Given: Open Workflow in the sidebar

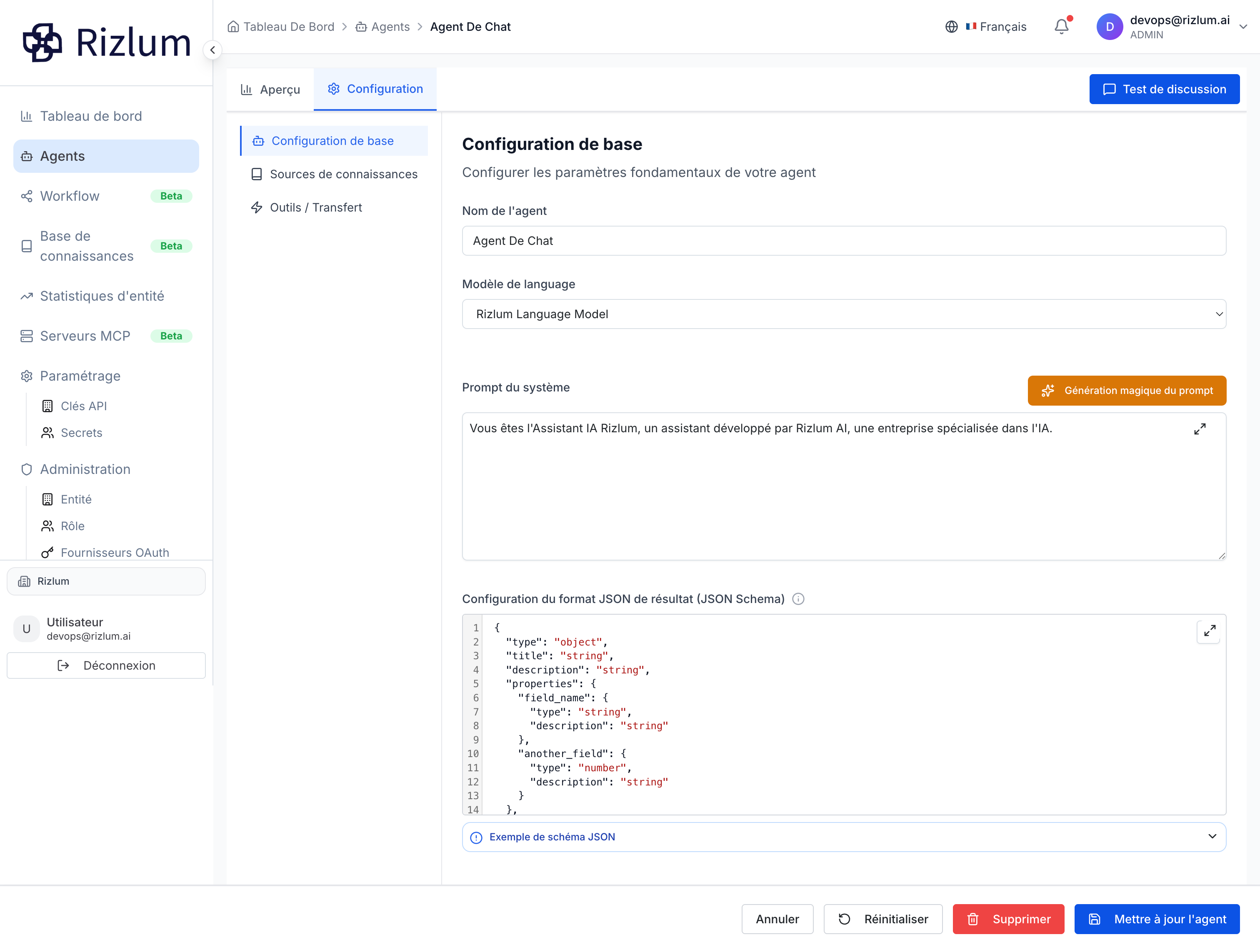Looking at the screenshot, I should pos(106,197).
